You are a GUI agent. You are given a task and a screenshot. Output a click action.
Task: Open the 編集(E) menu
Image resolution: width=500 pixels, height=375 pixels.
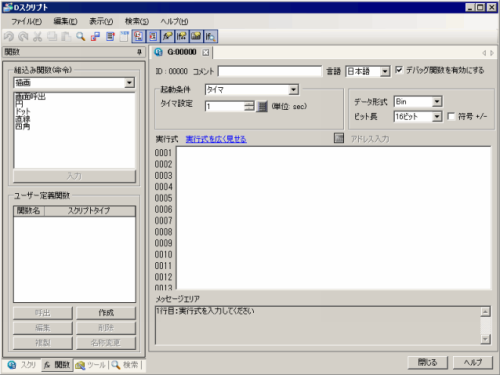click(x=65, y=21)
